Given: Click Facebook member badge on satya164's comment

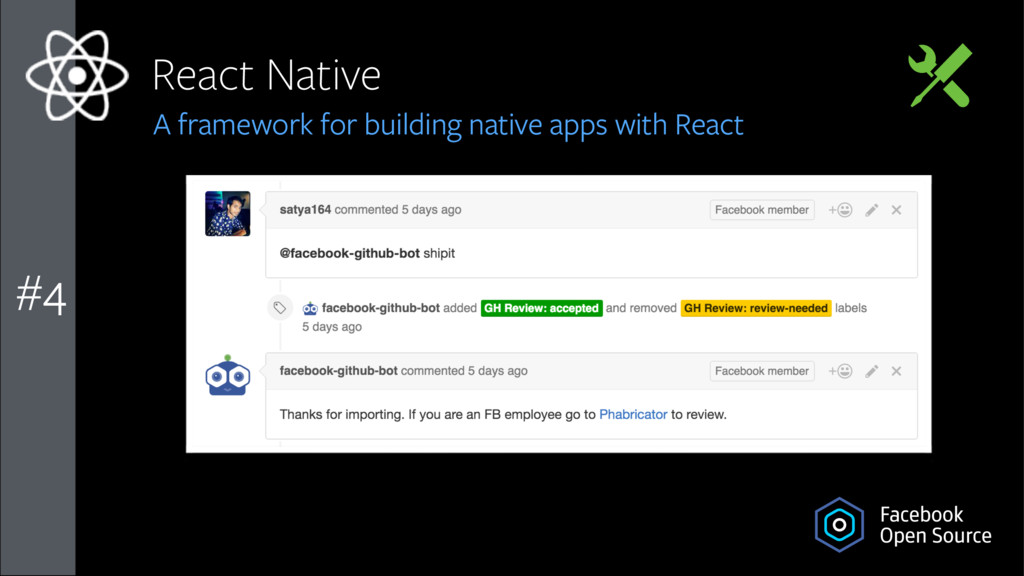Looking at the screenshot, I should coord(762,210).
